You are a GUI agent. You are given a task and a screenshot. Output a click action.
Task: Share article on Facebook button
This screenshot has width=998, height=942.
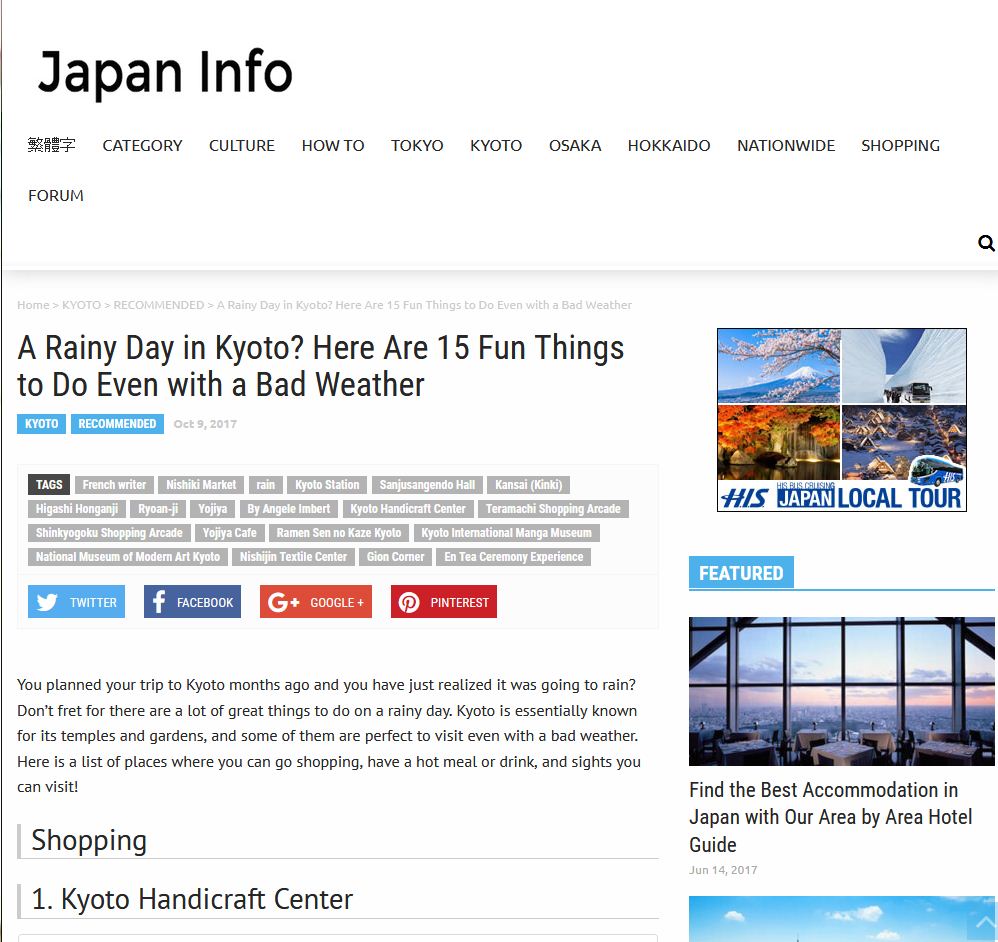(192, 601)
